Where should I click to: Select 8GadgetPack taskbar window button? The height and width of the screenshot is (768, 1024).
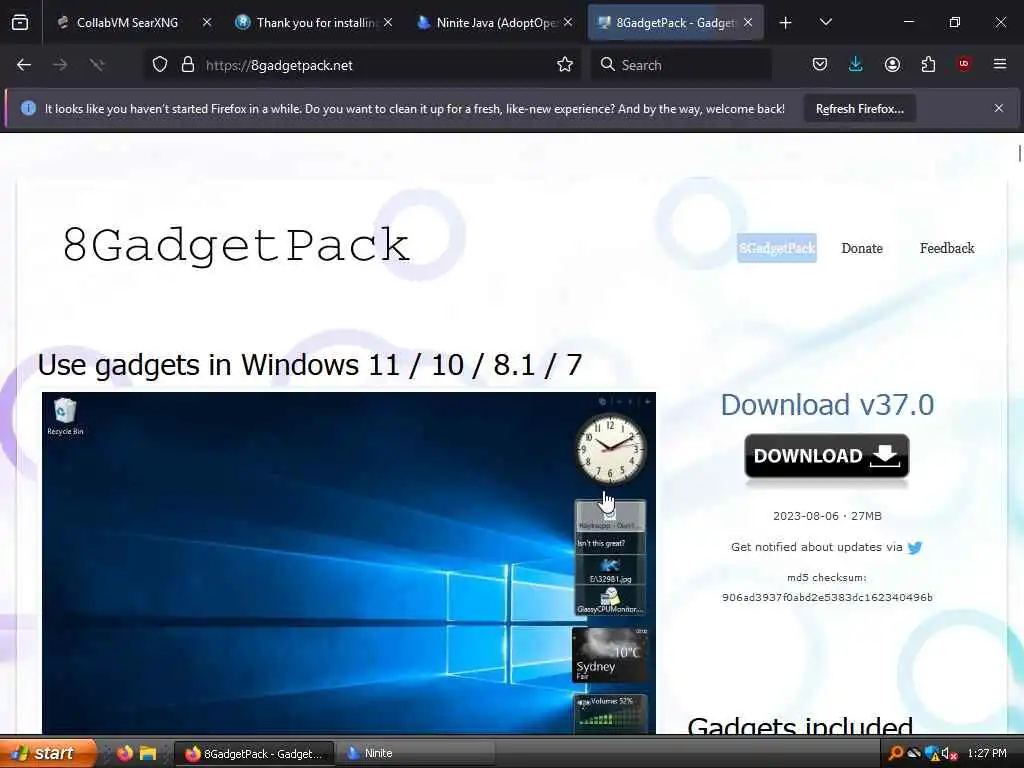[x=255, y=754]
